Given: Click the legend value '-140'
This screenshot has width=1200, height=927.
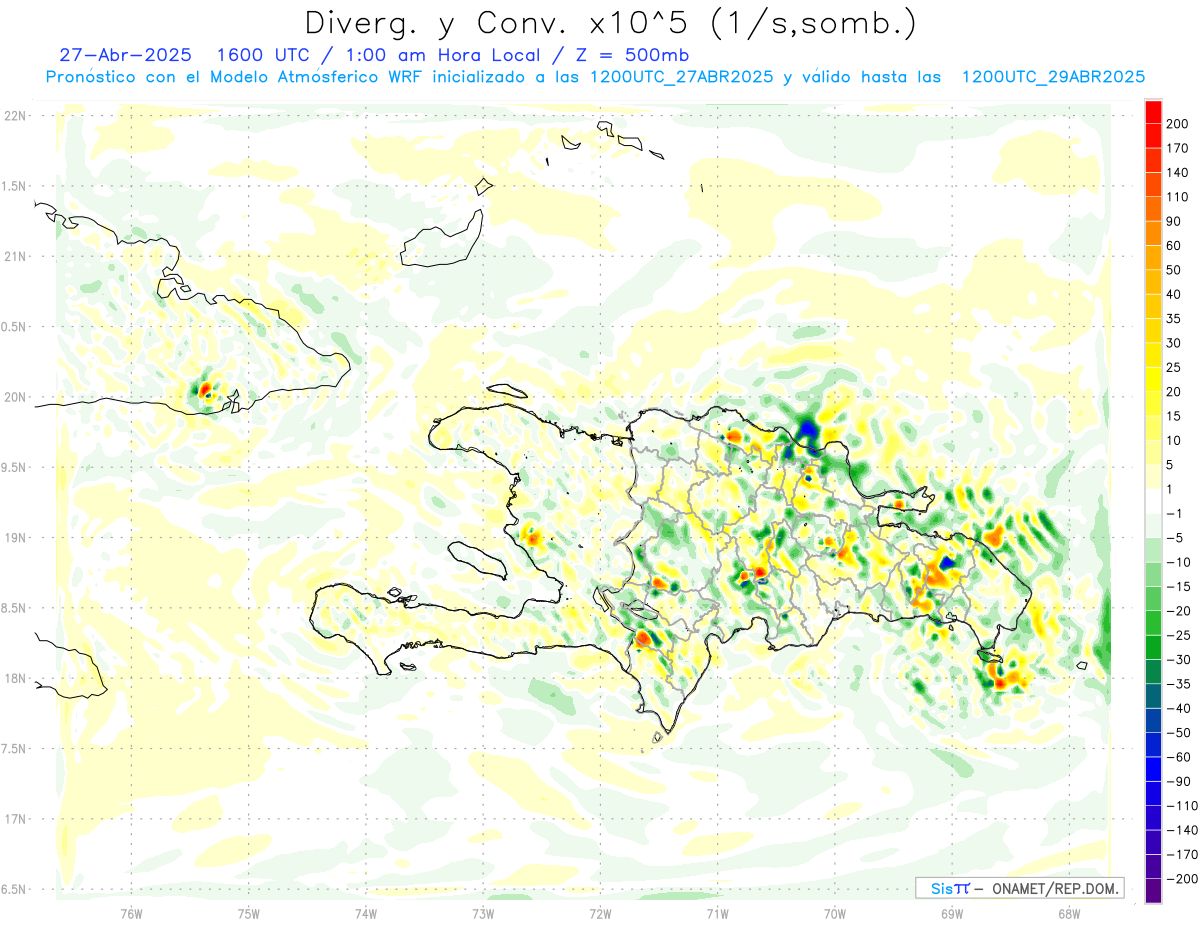Looking at the screenshot, I should point(1182,831).
